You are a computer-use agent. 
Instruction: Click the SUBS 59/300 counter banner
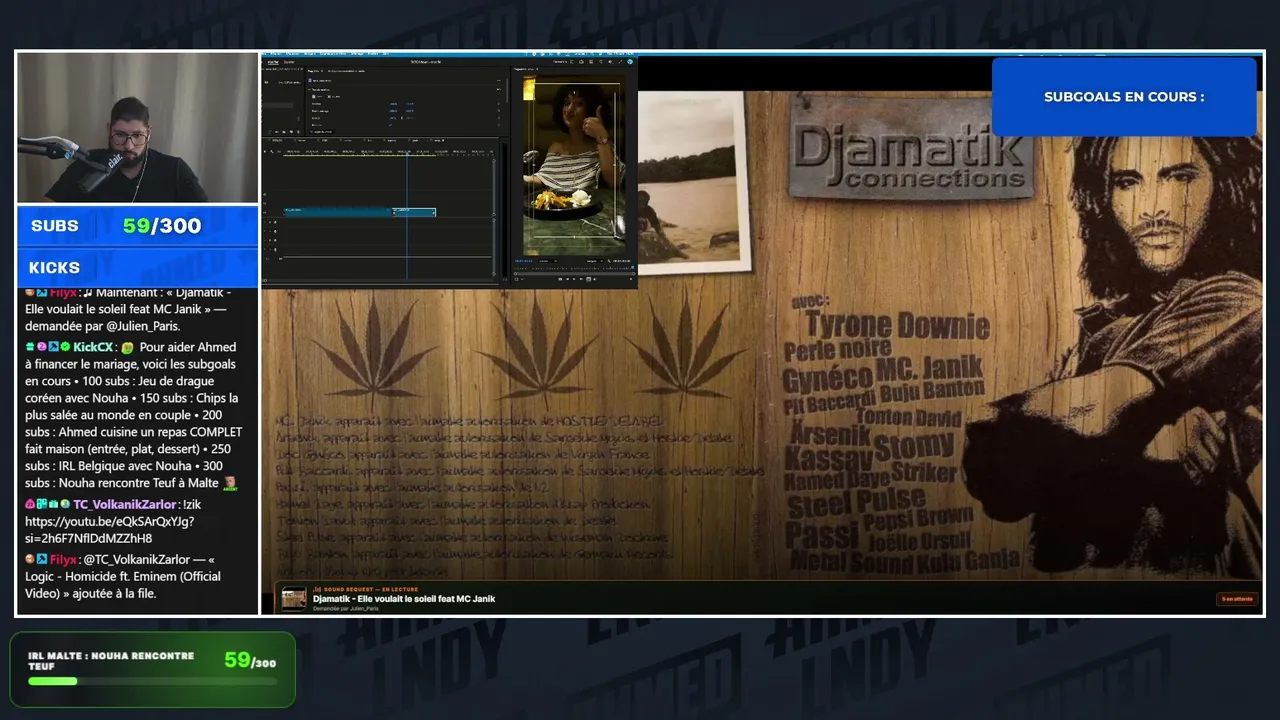(x=138, y=226)
